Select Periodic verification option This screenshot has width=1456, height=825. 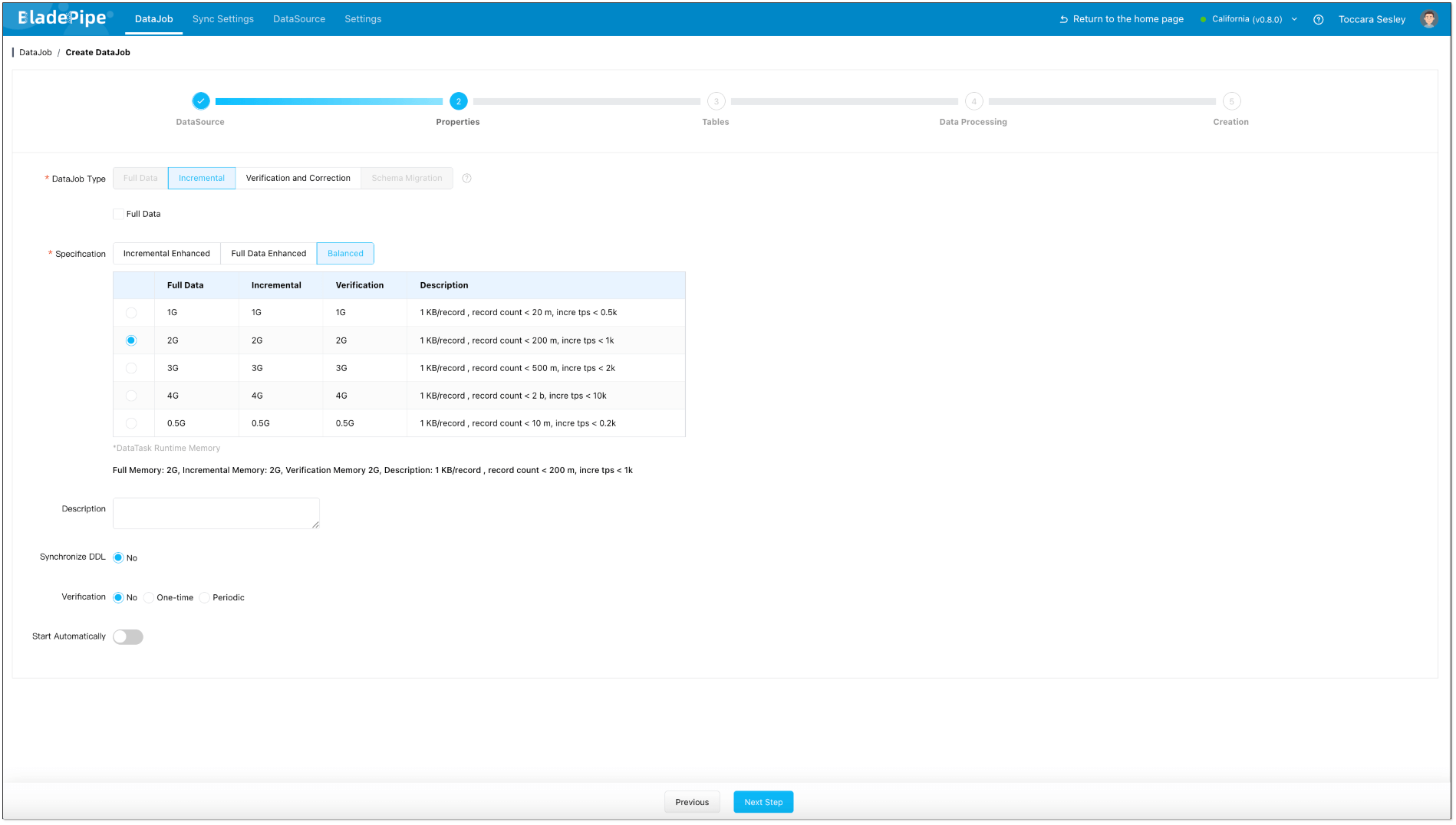coord(205,598)
